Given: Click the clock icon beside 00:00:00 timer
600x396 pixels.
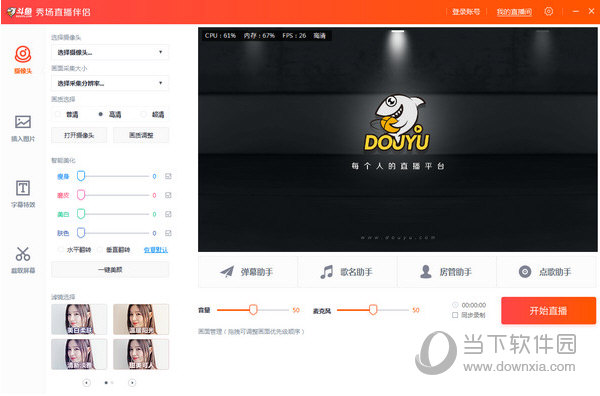Looking at the screenshot, I should click(x=455, y=305).
